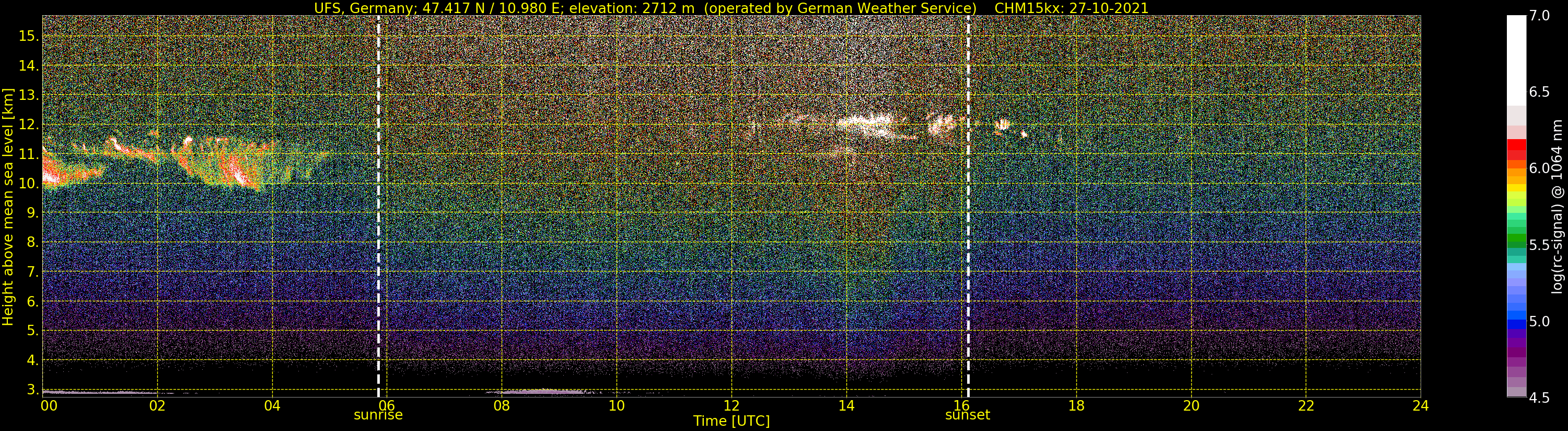Click the Time [UTC] axis label
Image resolution: width=1568 pixels, height=431 pixels.
(731, 421)
